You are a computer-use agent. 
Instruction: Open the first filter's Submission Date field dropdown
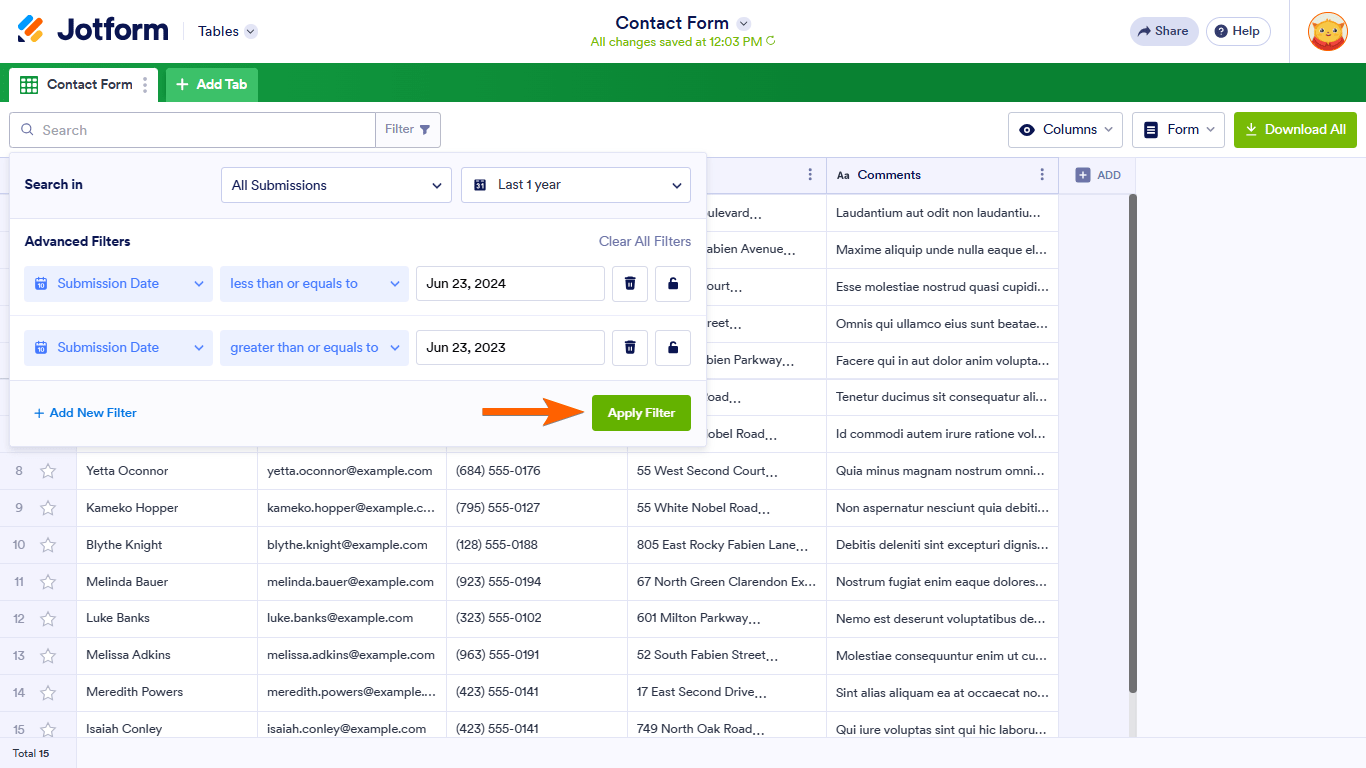118,284
